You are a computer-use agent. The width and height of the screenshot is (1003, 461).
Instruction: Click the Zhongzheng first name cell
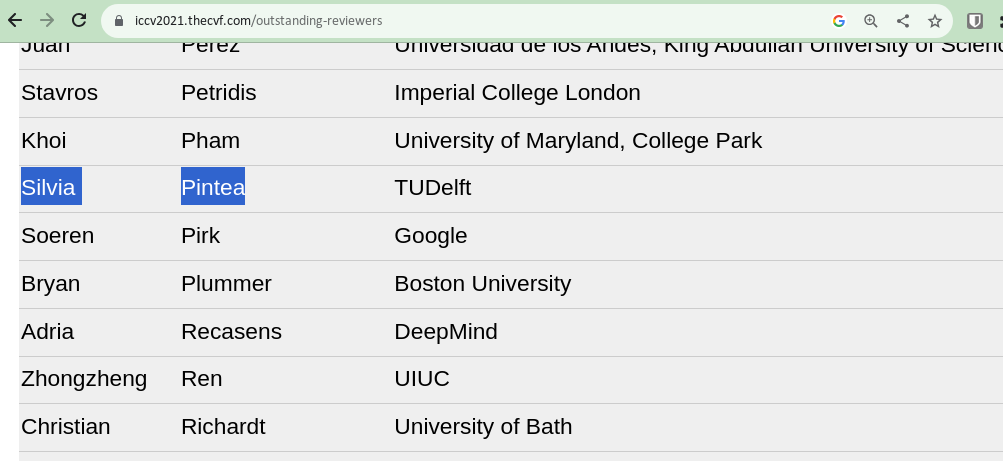tap(84, 379)
